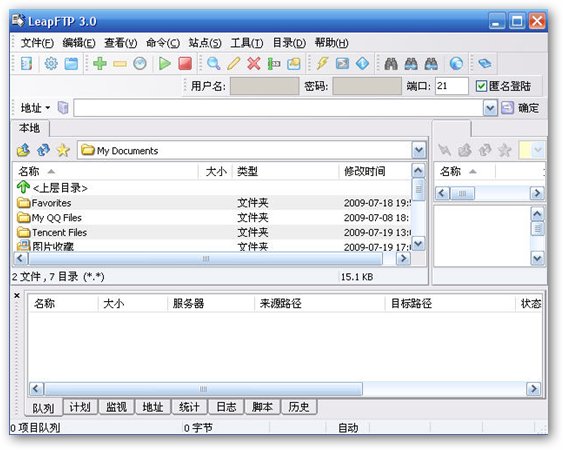563x450 pixels.
Task: Open the site manager book icon
Action: coord(27,64)
